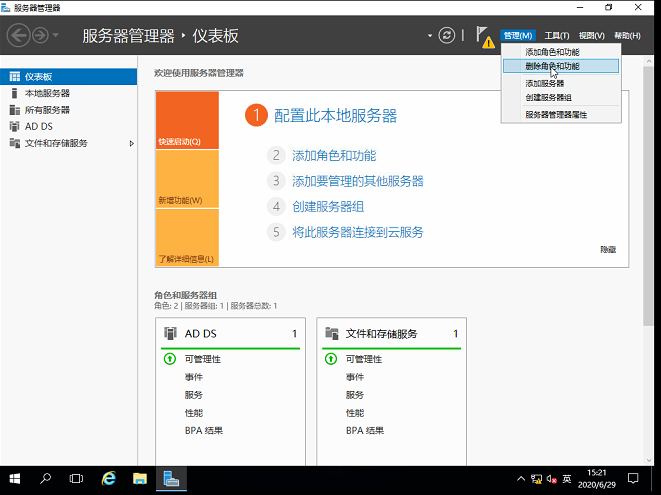Viewport: 661px width, 495px height.
Task: Launch Internet Explorer from taskbar
Action: [109, 479]
